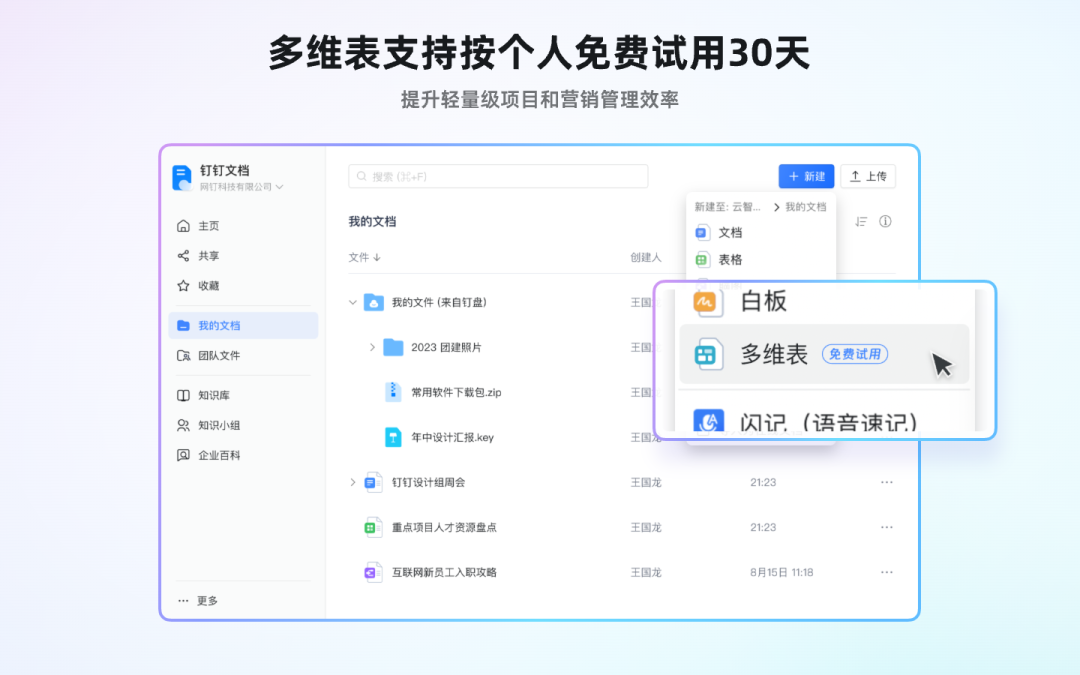The image size is (1080, 675).
Task: Open 知识库 knowledge base
Action: pos(213,396)
